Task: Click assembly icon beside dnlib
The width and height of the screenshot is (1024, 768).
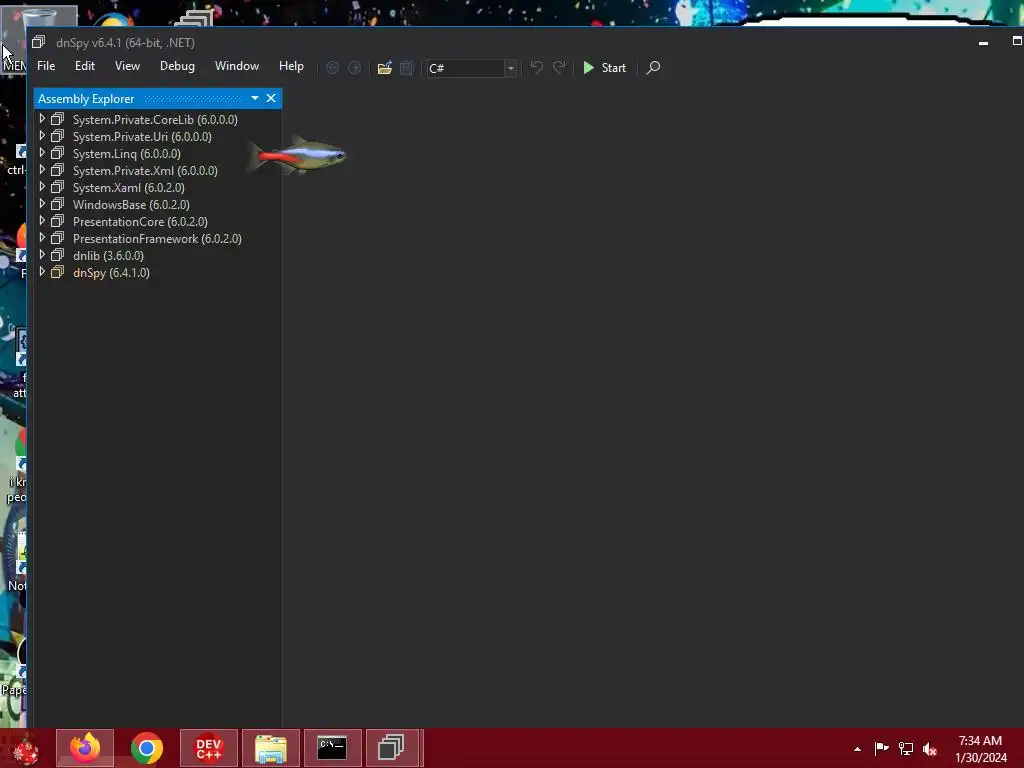Action: (x=57, y=255)
